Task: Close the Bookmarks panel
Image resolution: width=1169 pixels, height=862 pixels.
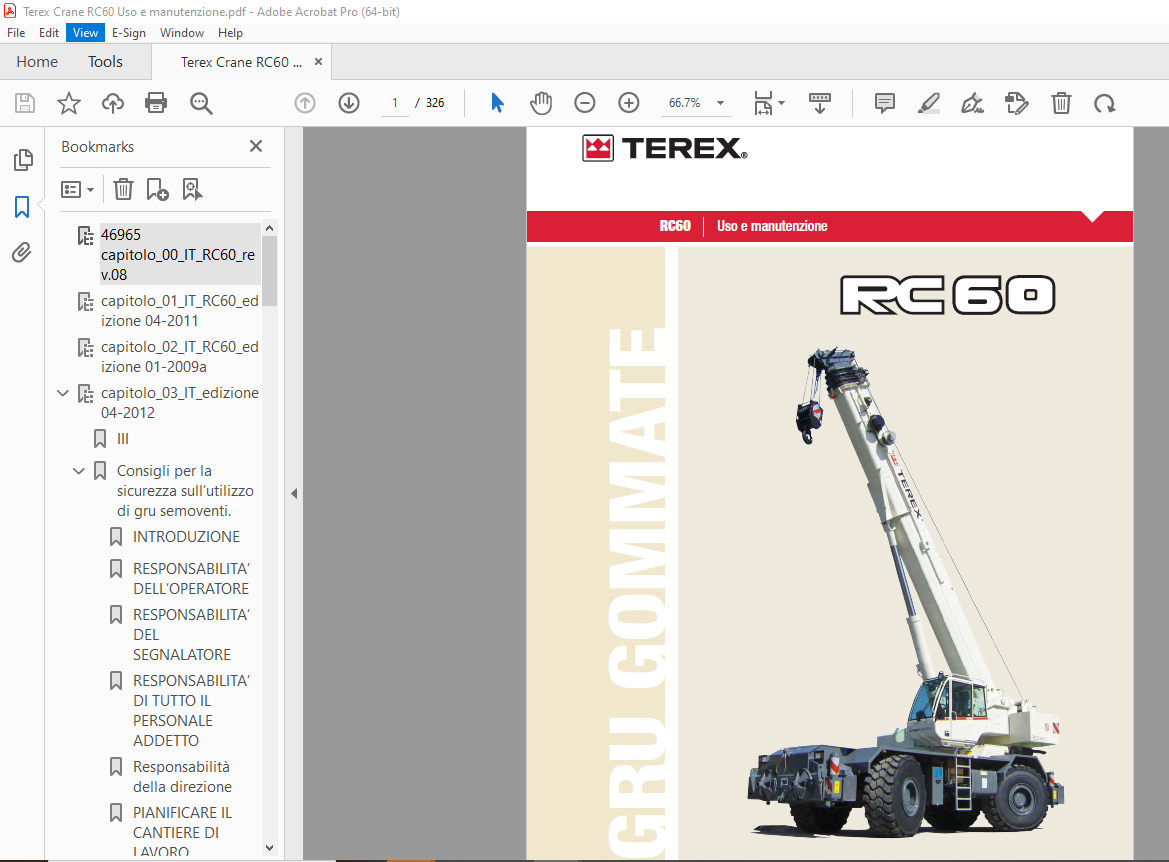Action: [256, 146]
